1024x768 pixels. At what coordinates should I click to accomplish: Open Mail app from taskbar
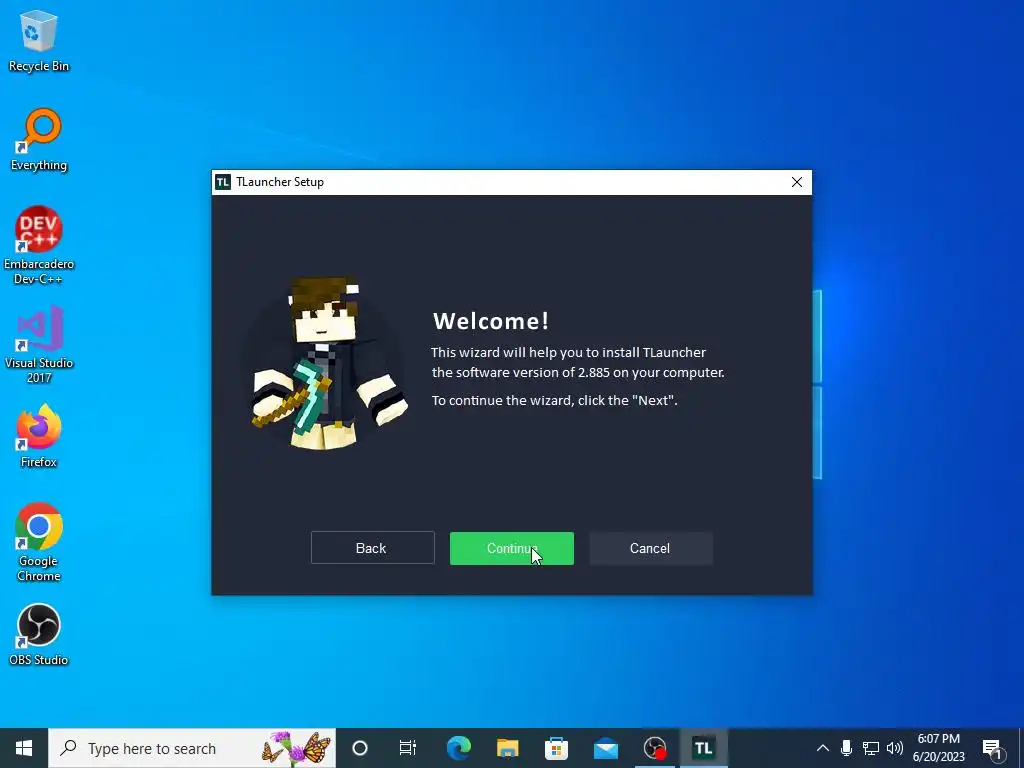pyautogui.click(x=606, y=748)
